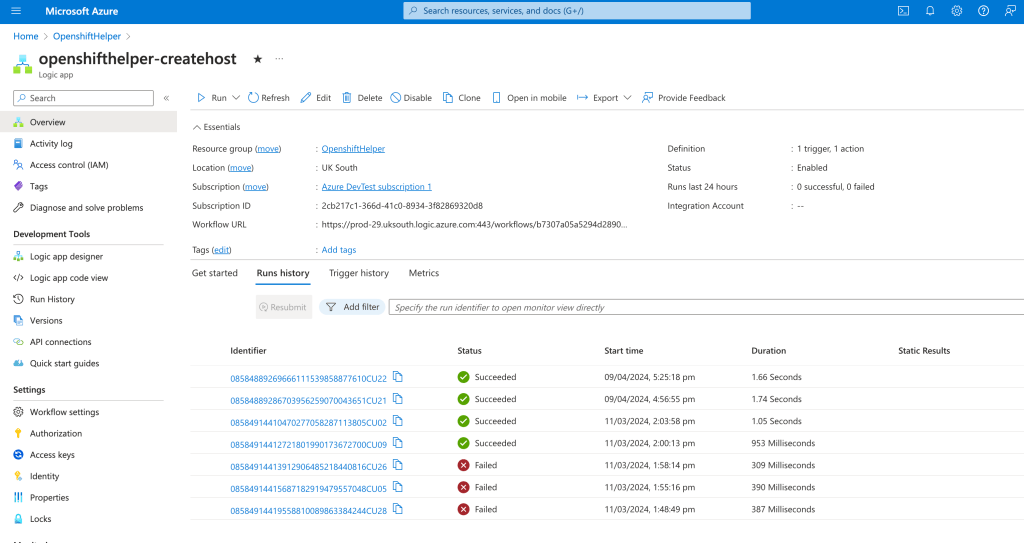Viewport: 1024px width, 543px height.
Task: Open portal settings gear
Action: [957, 11]
